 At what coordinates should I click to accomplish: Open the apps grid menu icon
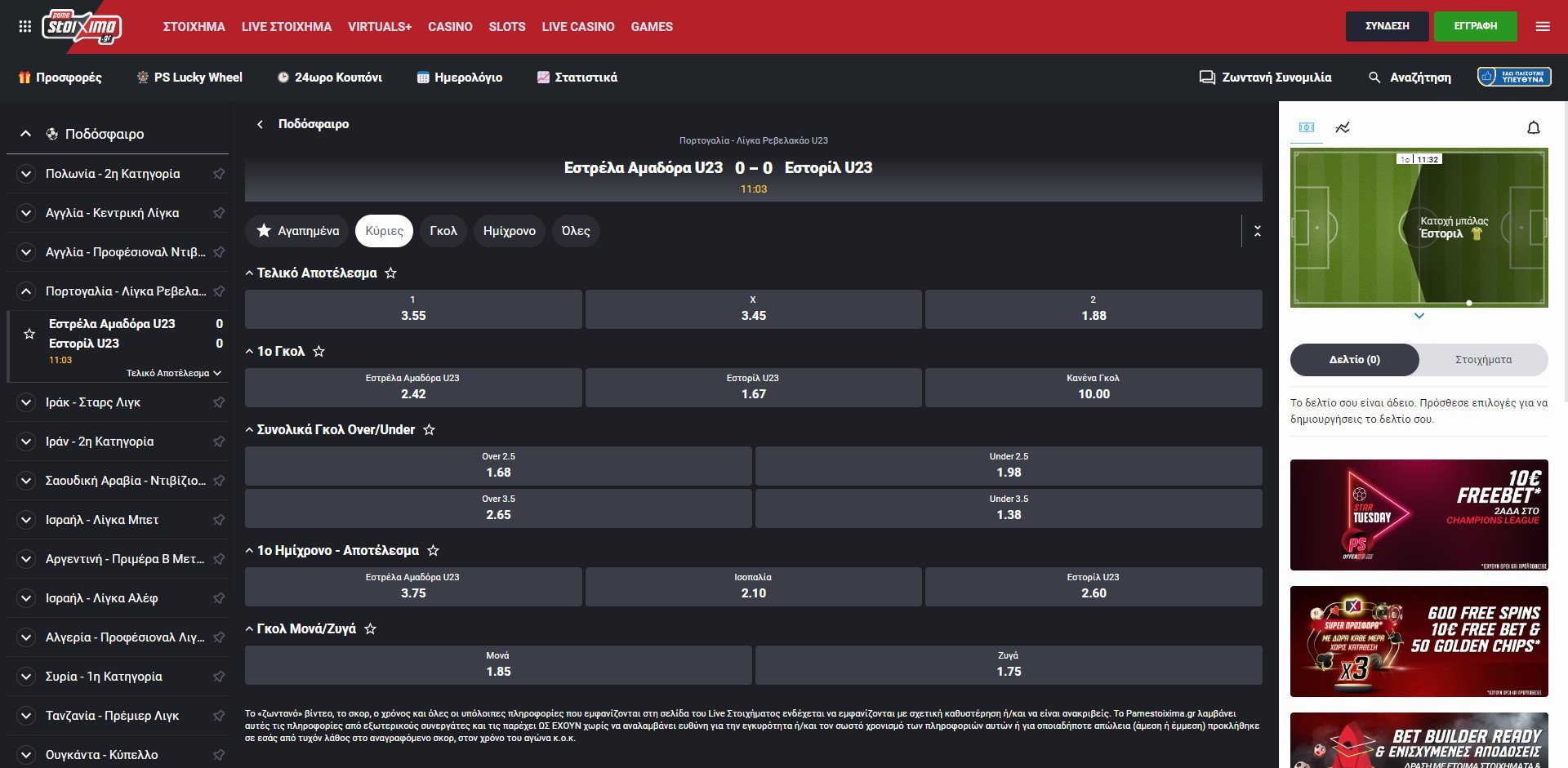(24, 27)
